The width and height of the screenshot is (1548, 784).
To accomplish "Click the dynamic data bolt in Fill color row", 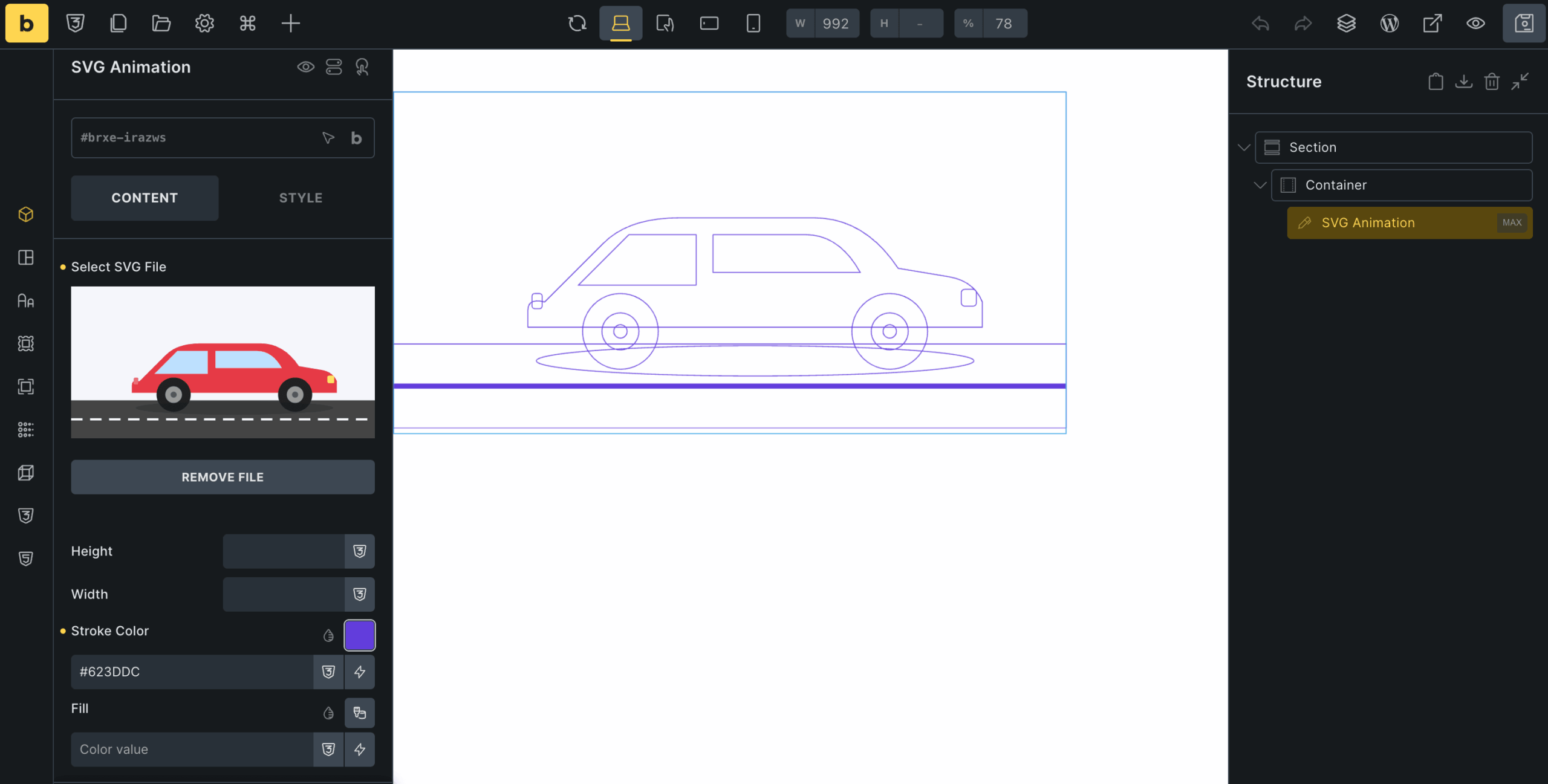I will [x=360, y=749].
